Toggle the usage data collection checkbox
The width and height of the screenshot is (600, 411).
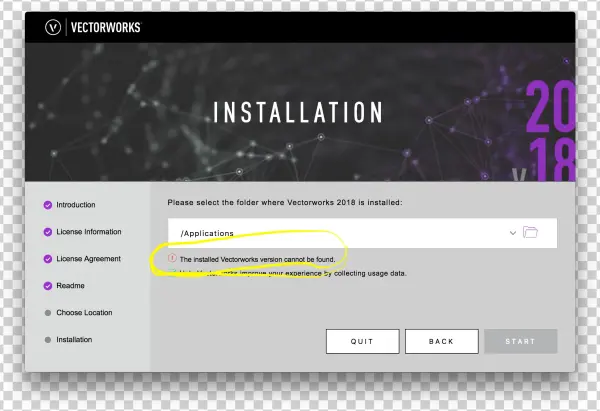tap(172, 272)
